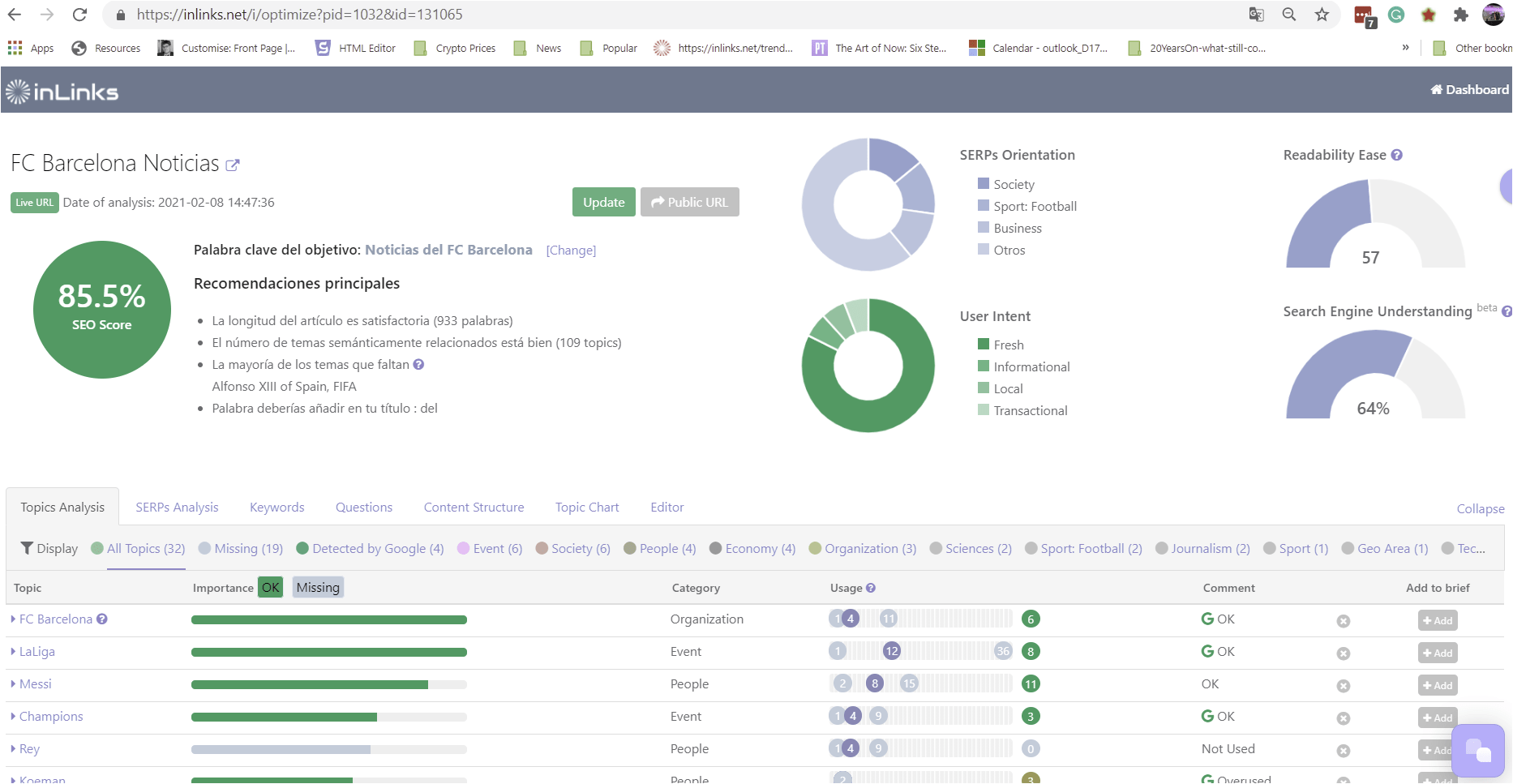Open the Editor tab
The width and height of the screenshot is (1513, 784).
point(667,507)
